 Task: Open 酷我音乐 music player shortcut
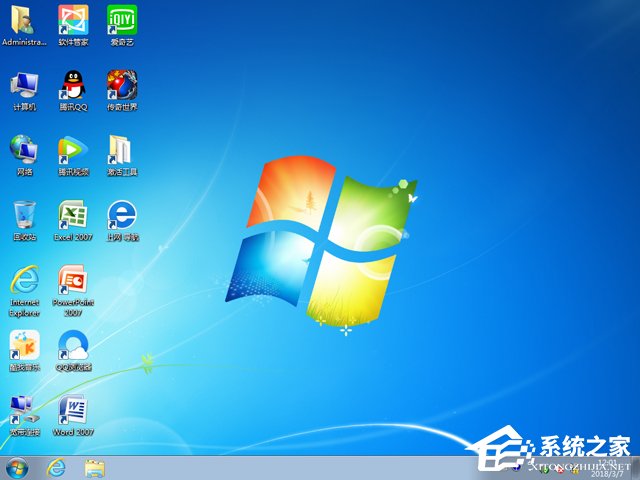tap(24, 346)
